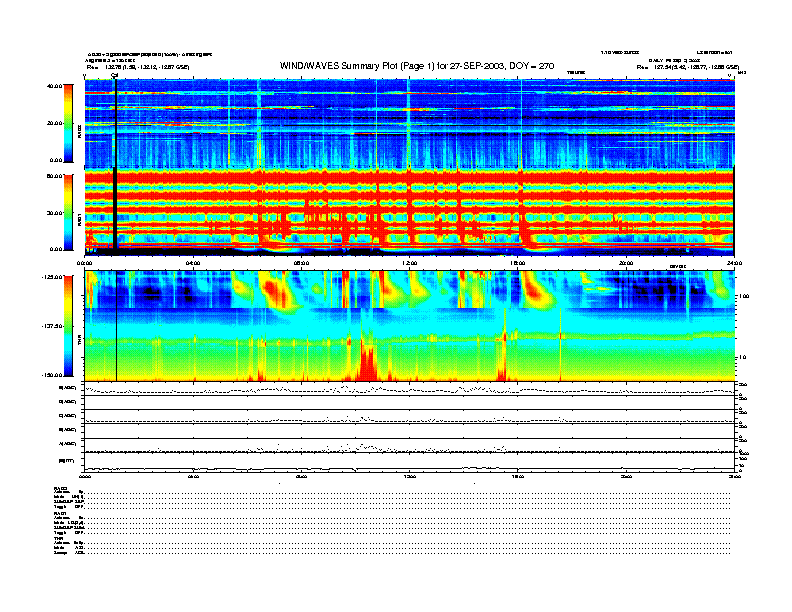Screen dimensions: 792x612
Task: Click the top-right Re= position text
Action: (687, 67)
